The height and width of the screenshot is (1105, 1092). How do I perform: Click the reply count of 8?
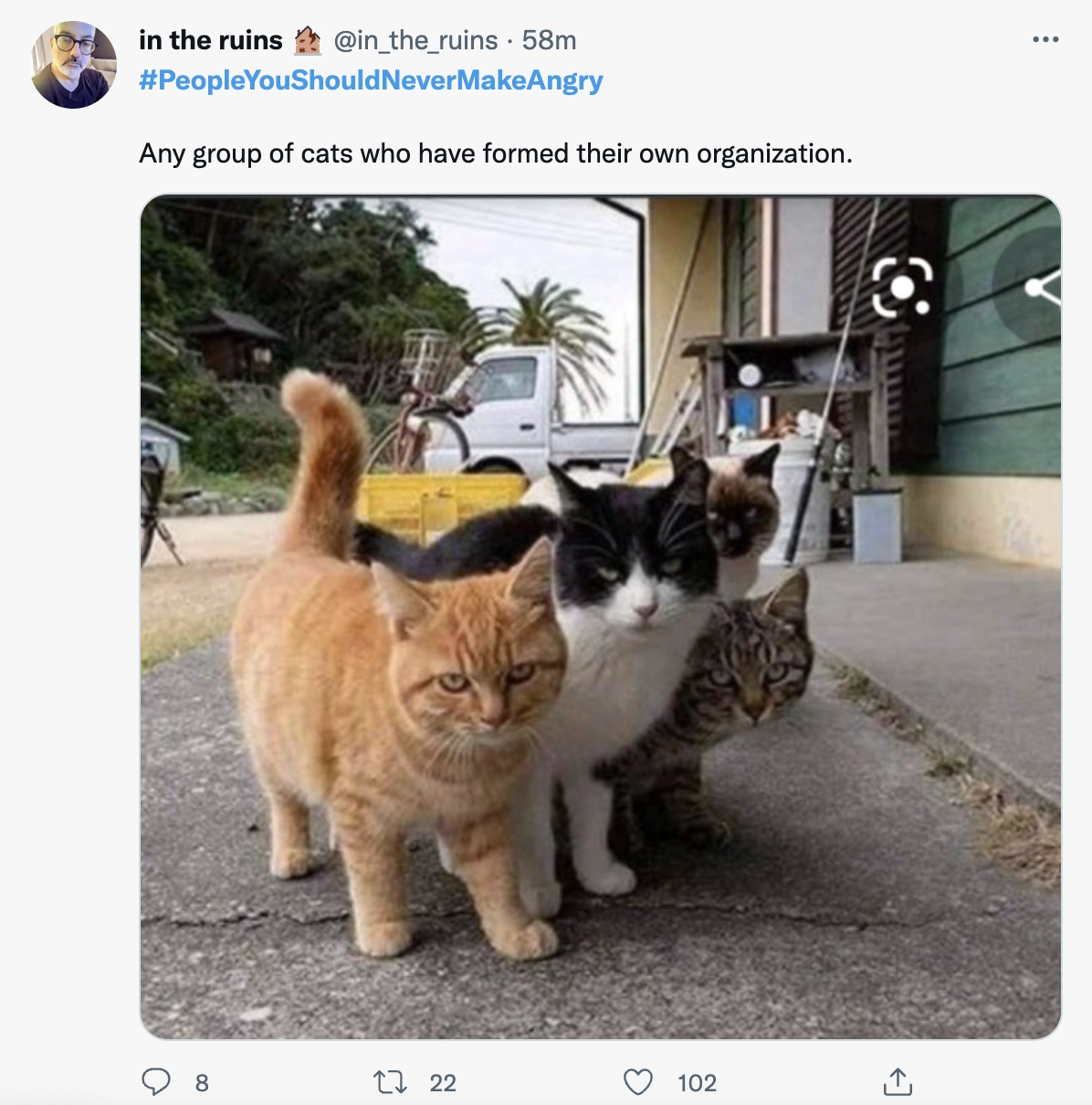pyautogui.click(x=202, y=1083)
